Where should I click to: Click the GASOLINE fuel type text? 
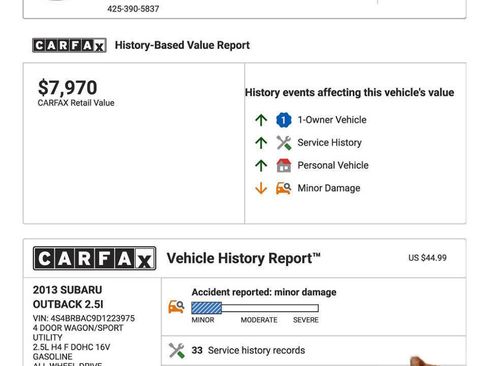coord(52,357)
